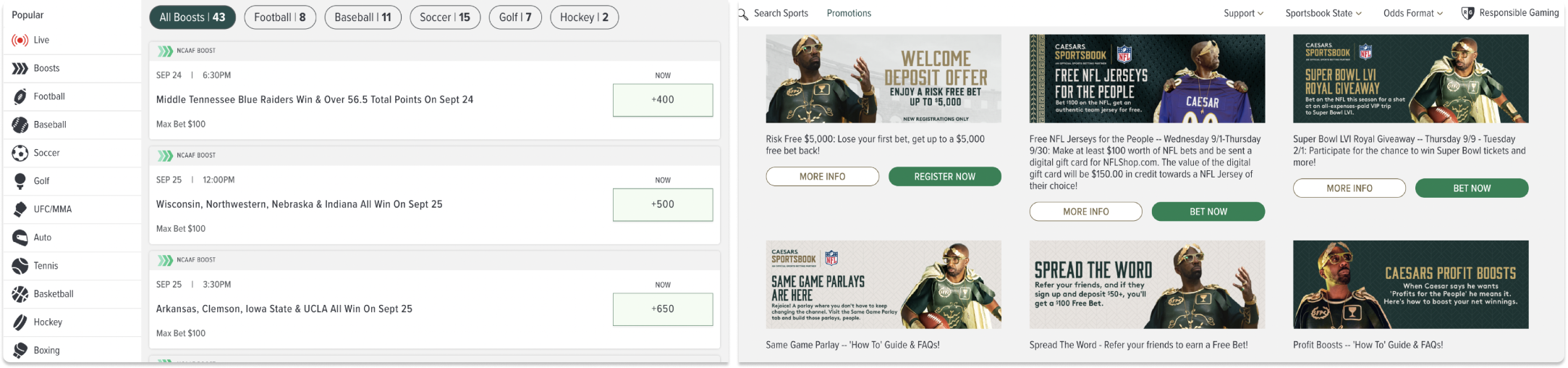The height and width of the screenshot is (368, 1568).
Task: Click More Info under Super Bowl giveaway
Action: click(1349, 188)
